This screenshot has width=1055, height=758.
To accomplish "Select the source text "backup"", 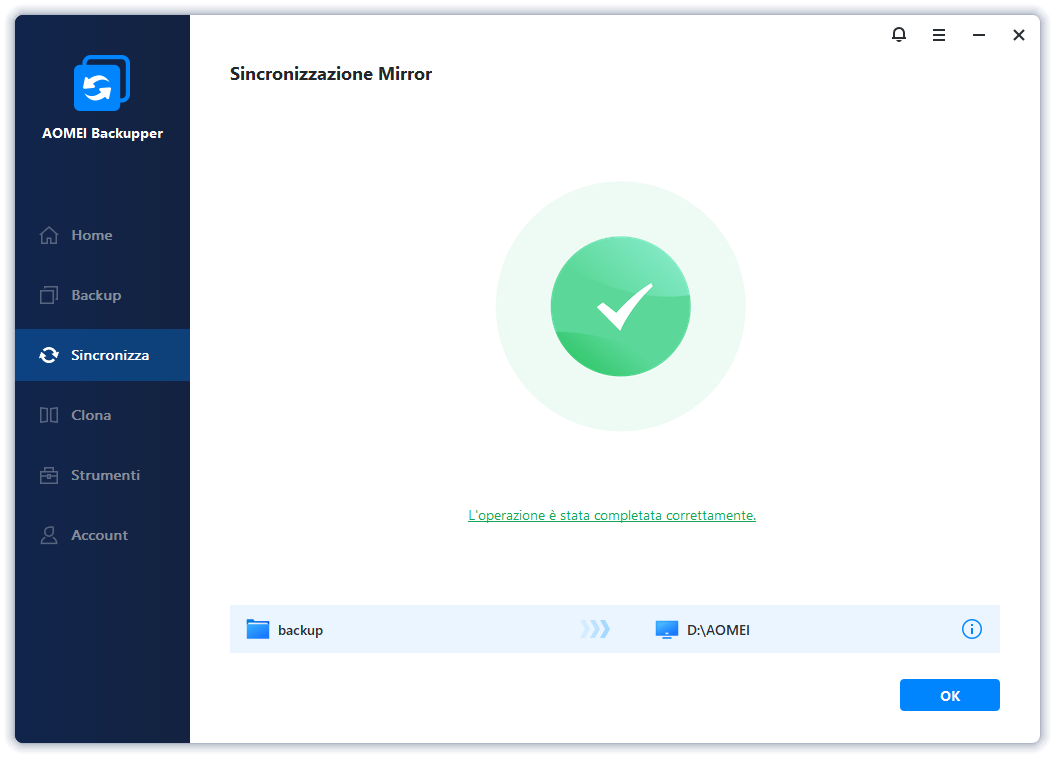I will tap(300, 630).
